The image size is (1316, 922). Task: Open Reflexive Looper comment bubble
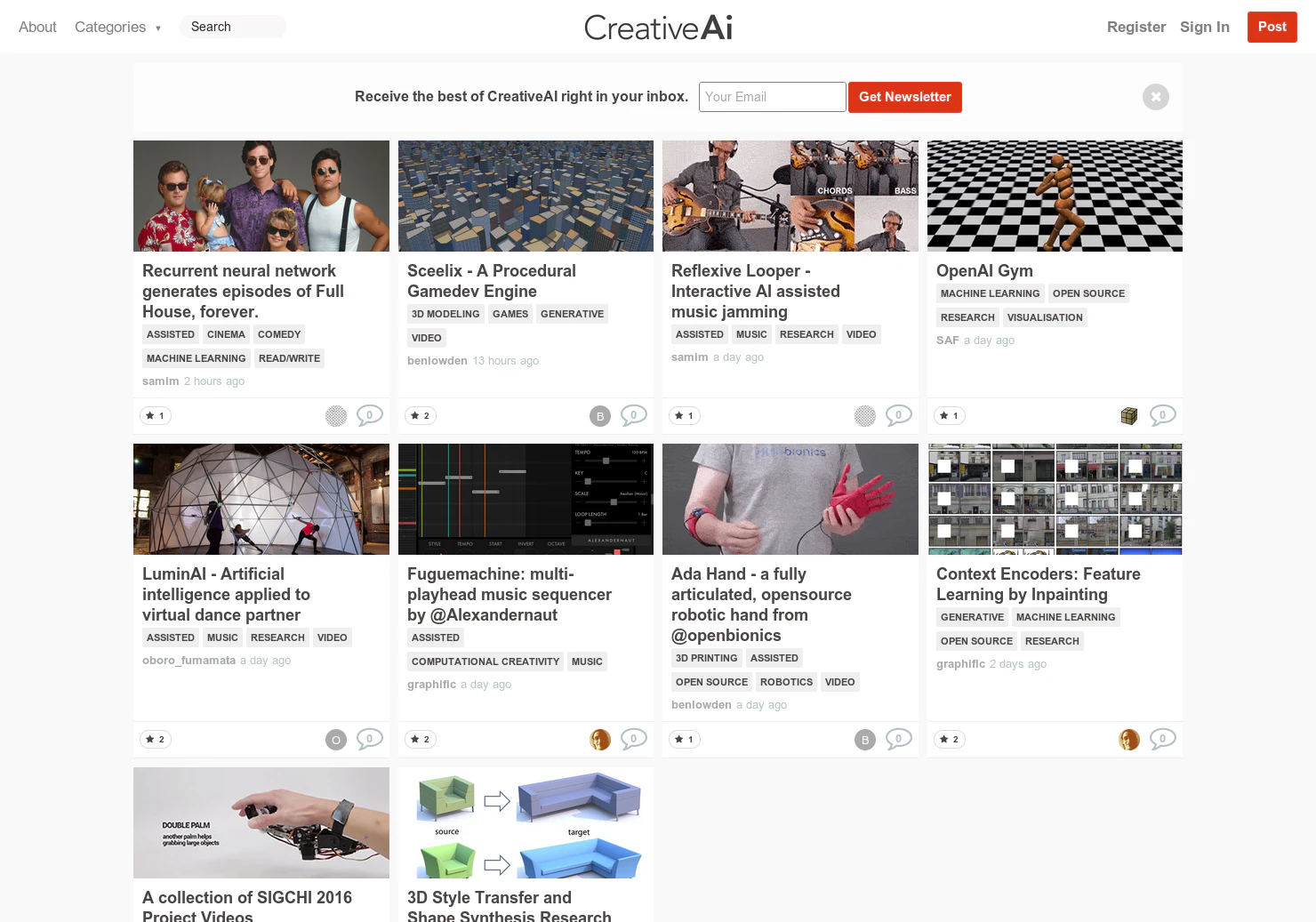pyautogui.click(x=899, y=415)
